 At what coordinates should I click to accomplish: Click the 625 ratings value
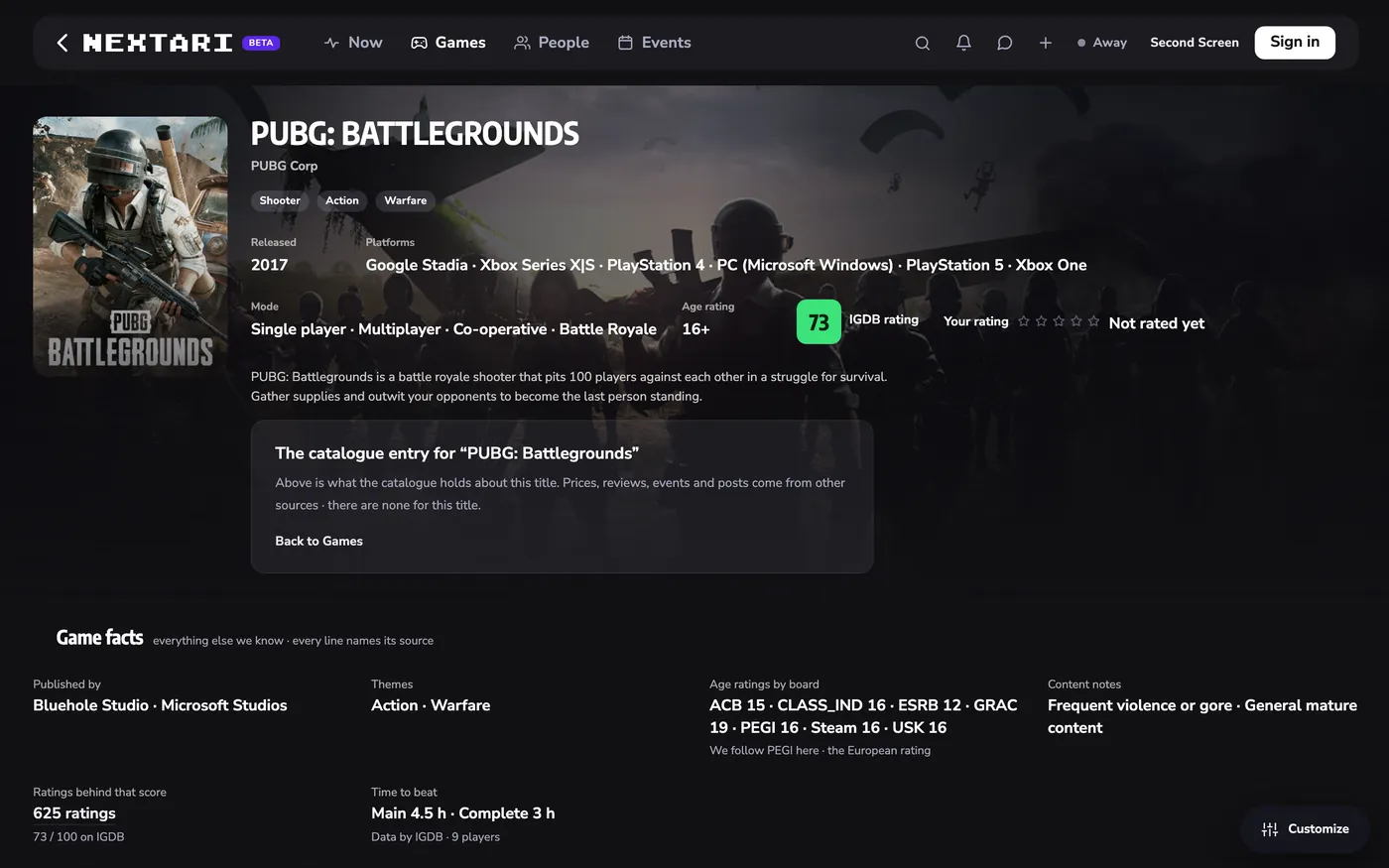point(74,813)
